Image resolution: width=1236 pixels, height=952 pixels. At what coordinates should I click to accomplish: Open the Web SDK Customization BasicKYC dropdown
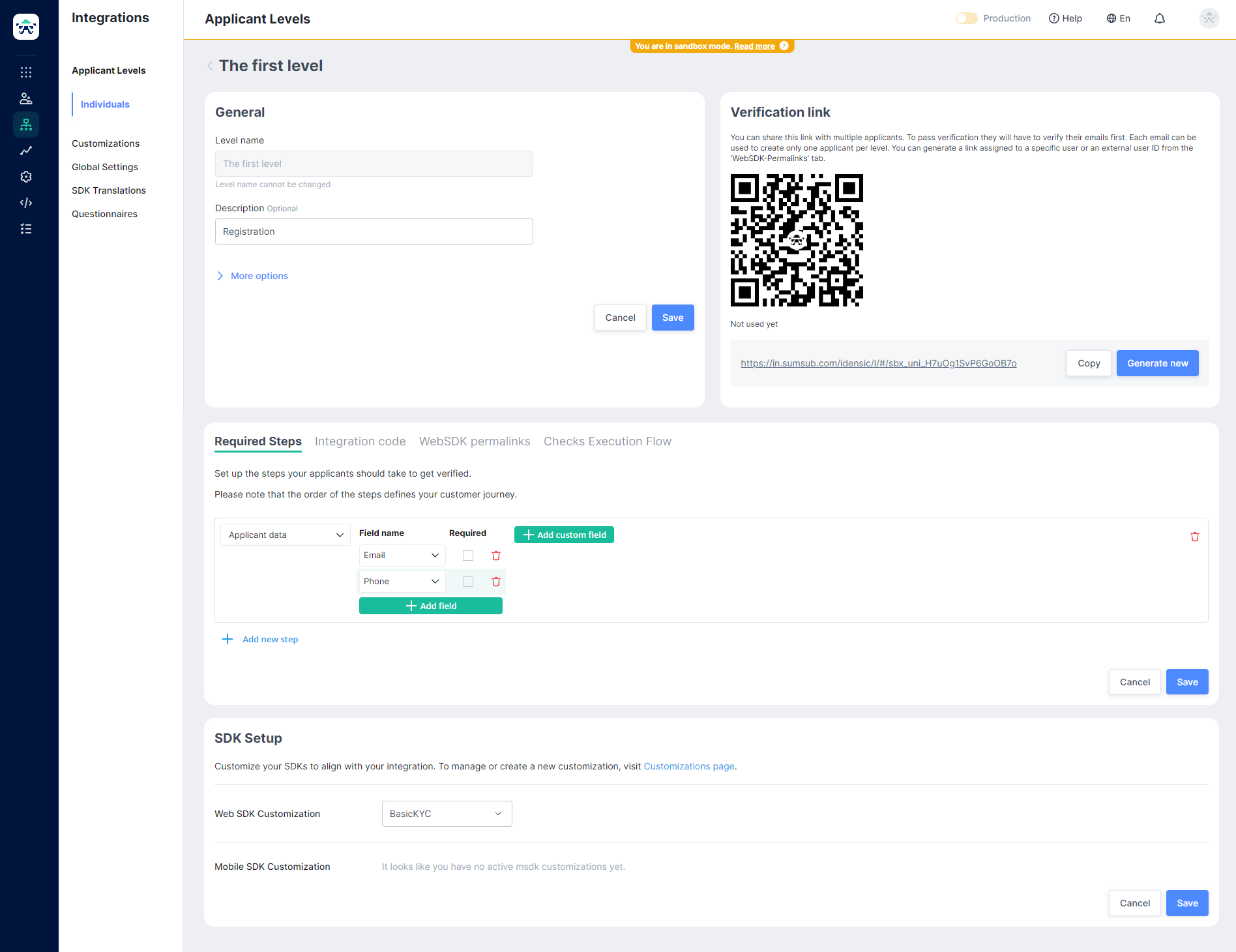pos(447,813)
